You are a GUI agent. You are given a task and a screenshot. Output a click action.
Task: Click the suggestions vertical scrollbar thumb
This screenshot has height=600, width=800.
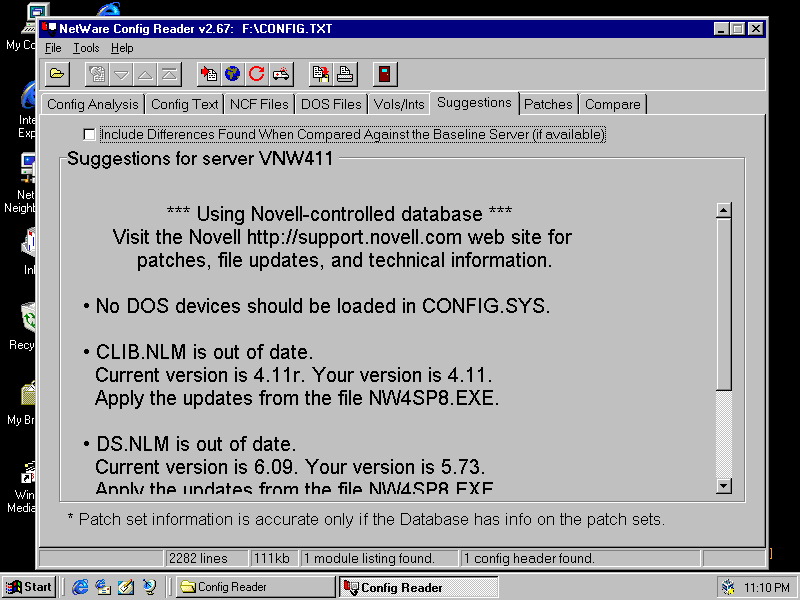point(724,305)
